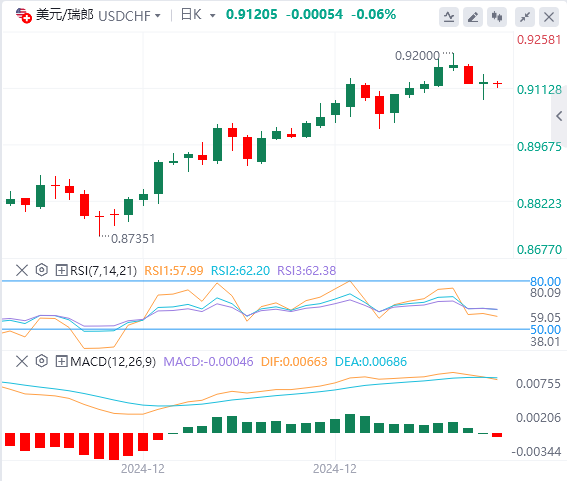Remove the MACD indicator with X

click(22, 361)
